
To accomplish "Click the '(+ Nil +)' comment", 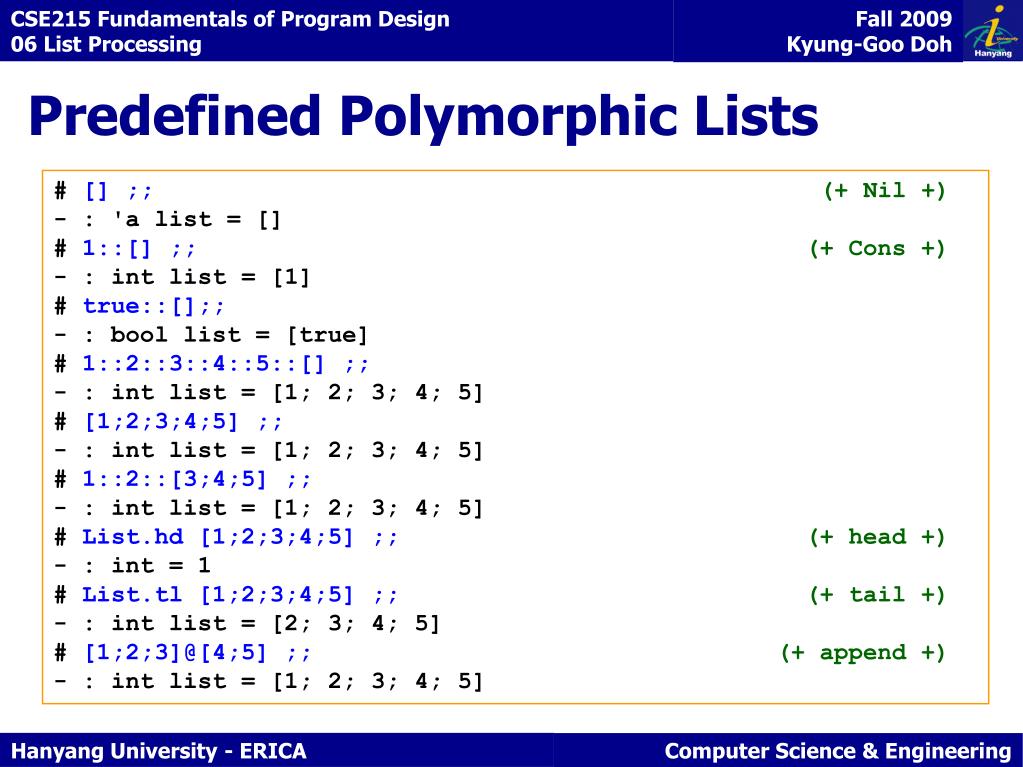I will [884, 190].
